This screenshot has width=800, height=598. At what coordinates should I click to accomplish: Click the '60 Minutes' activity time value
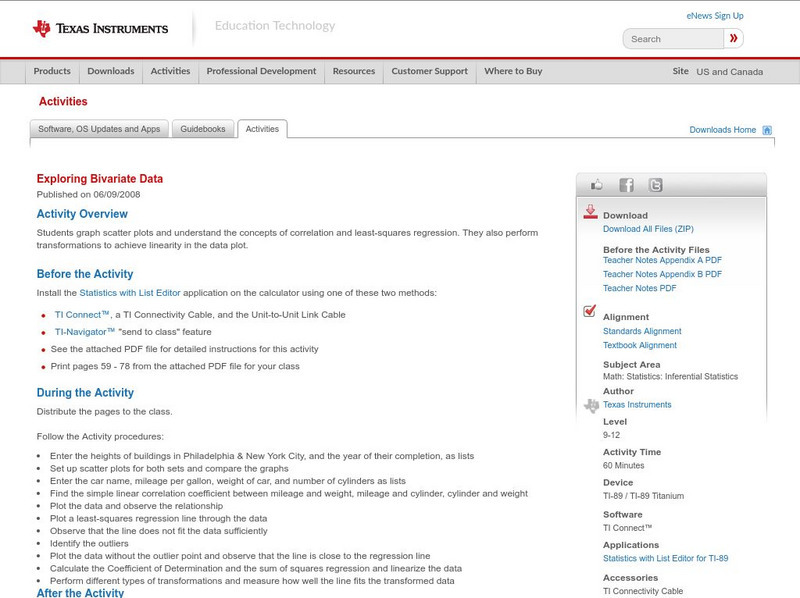(x=623, y=466)
